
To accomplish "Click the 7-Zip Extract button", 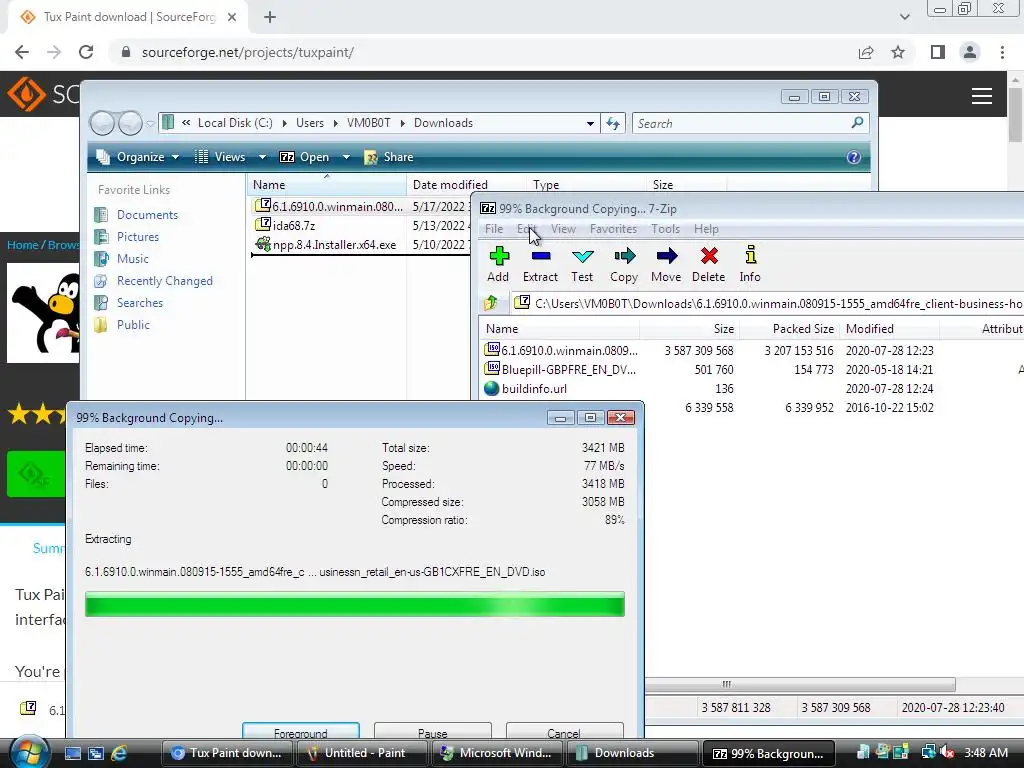I will point(540,264).
